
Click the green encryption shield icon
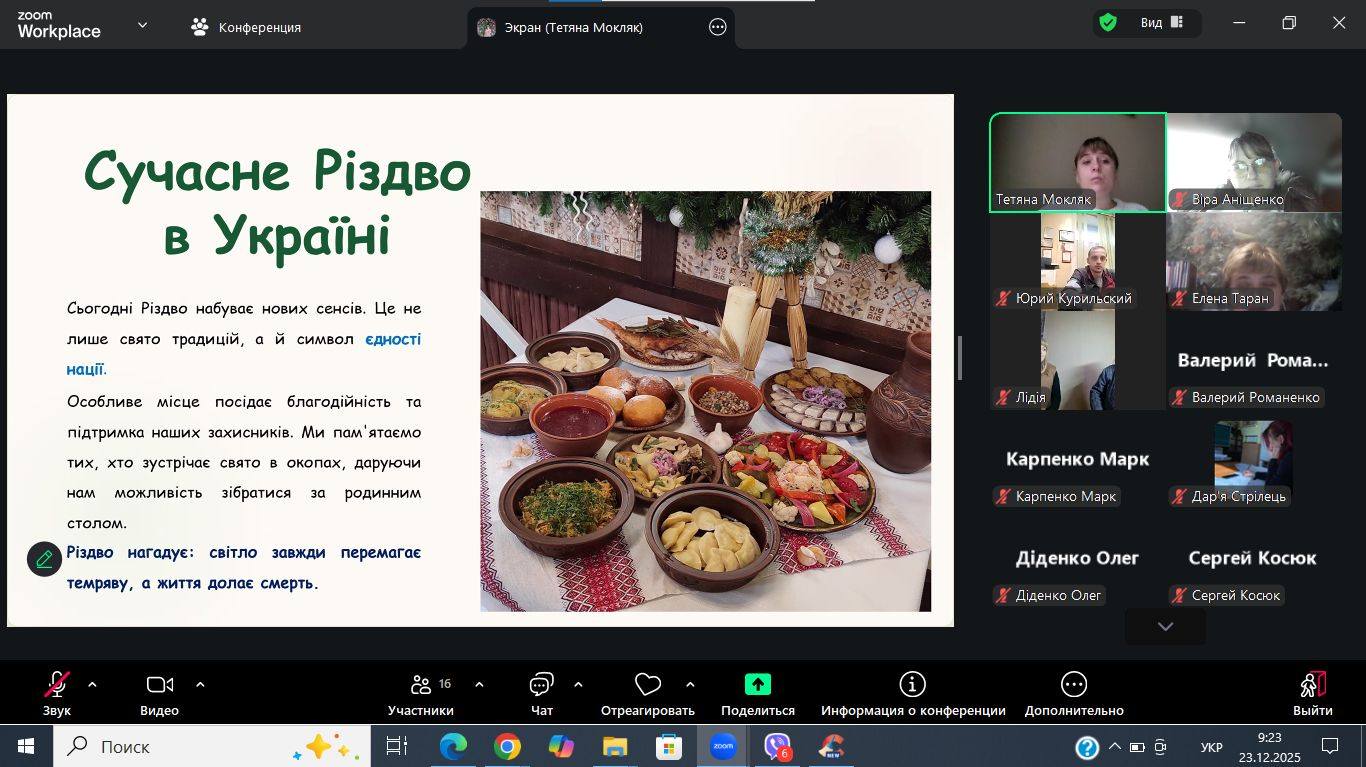(x=1107, y=22)
